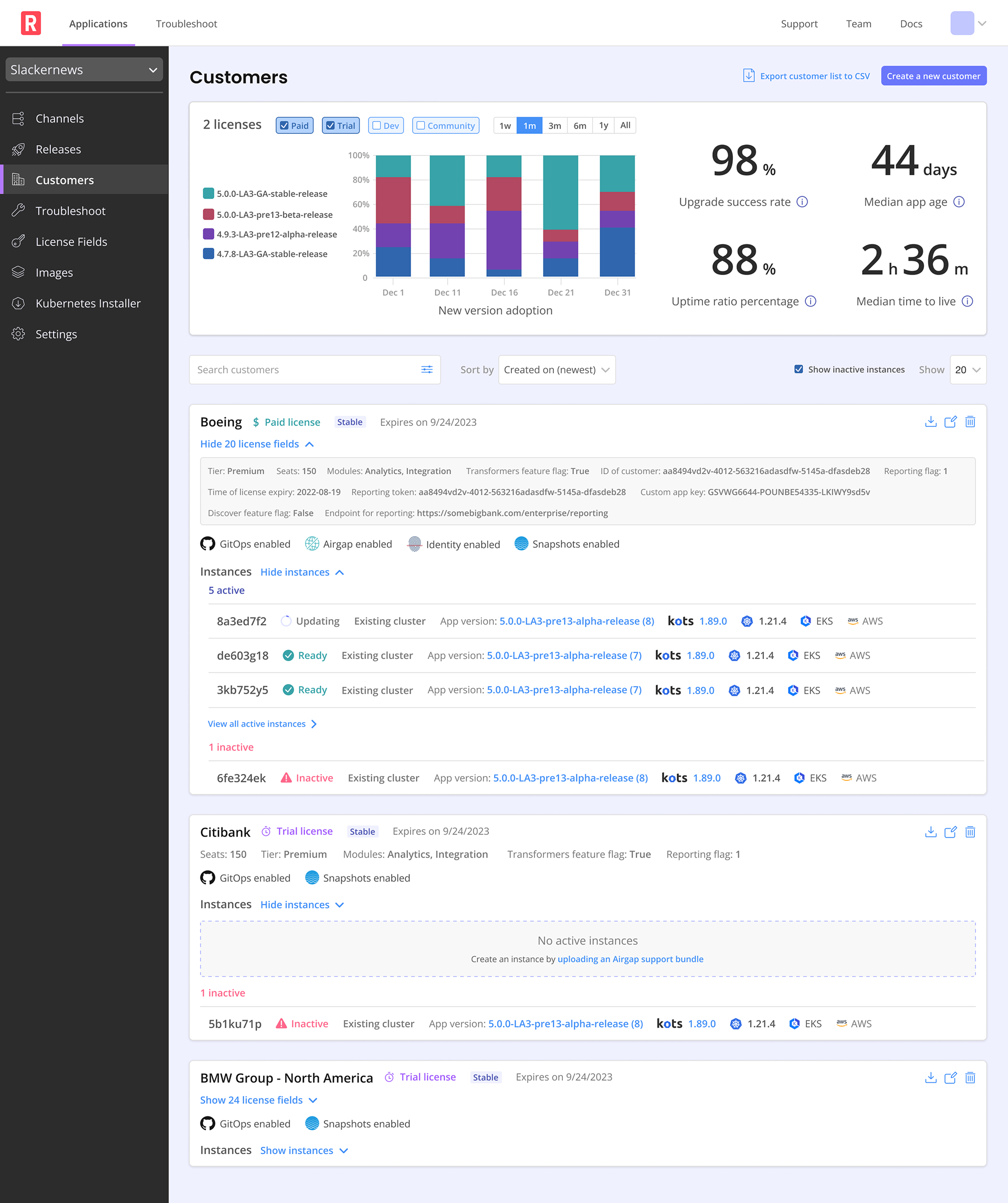The width and height of the screenshot is (1008, 1203).
Task: Open the Channels sidebar section
Action: pyautogui.click(x=84, y=119)
